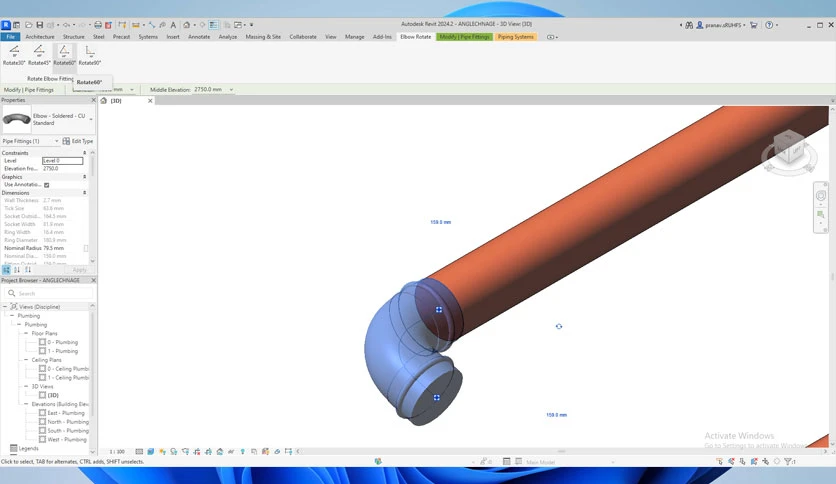836x484 pixels.
Task: Collapse the Dimensions section
Action: (84, 192)
